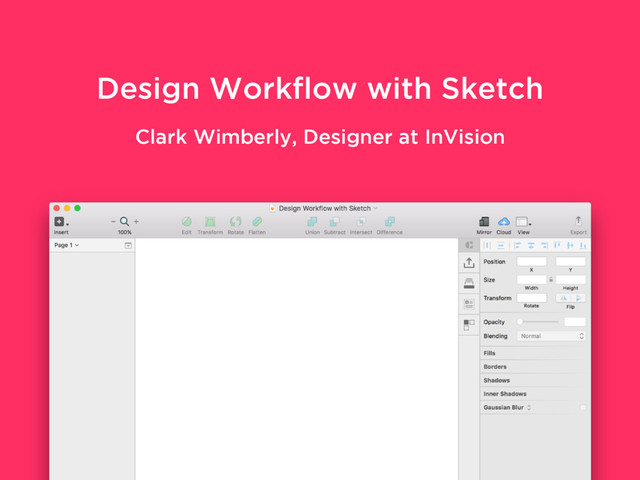Click the red close window button
Image resolution: width=640 pixels, height=480 pixels.
(x=57, y=208)
